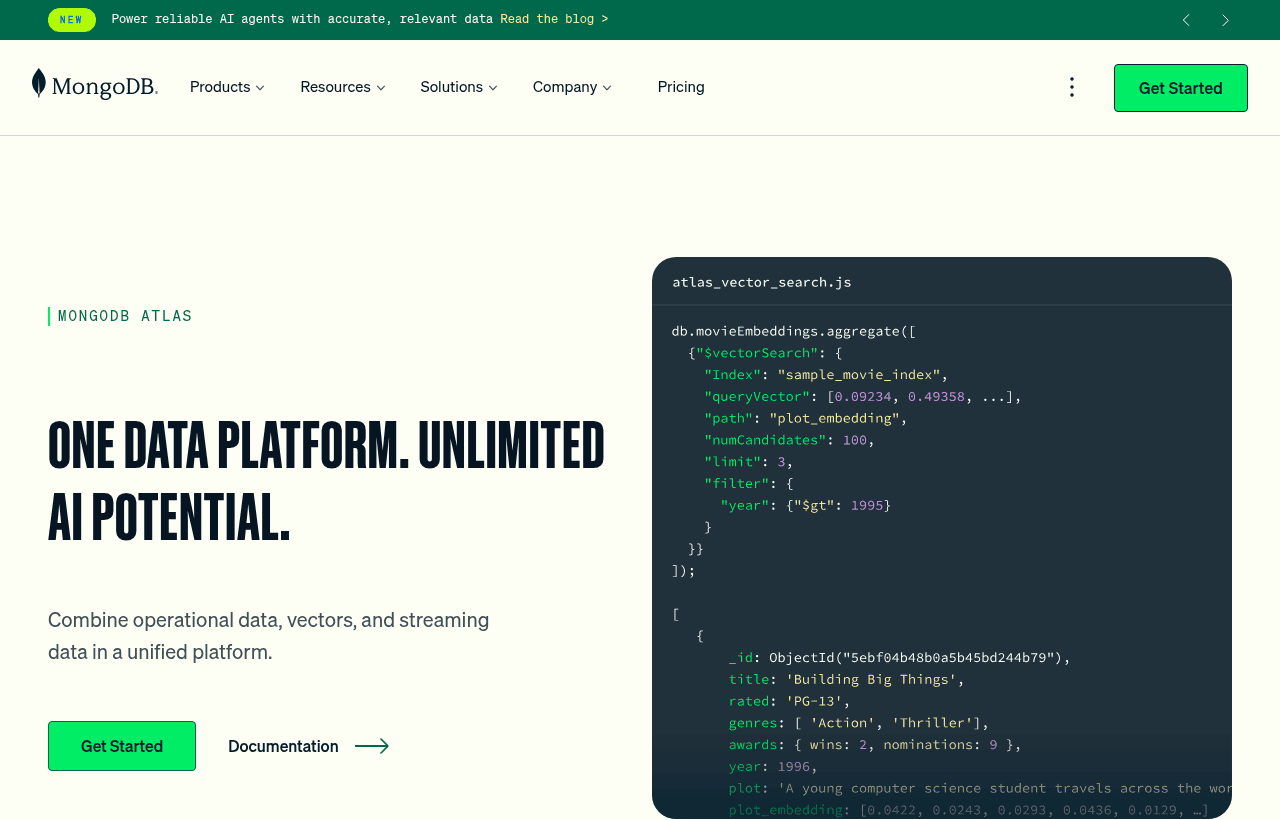The width and height of the screenshot is (1280, 820).
Task: Click the announcement text about AI agents
Action: pos(302,19)
